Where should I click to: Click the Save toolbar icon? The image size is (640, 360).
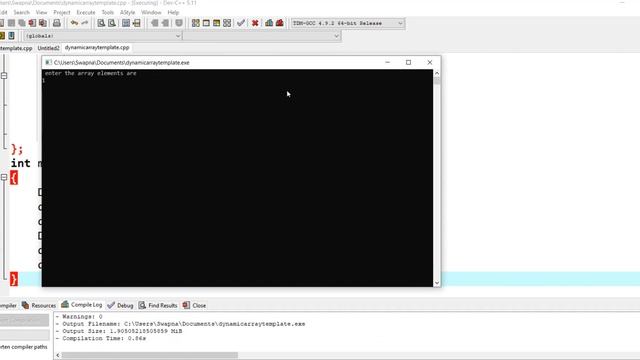click(x=11, y=23)
